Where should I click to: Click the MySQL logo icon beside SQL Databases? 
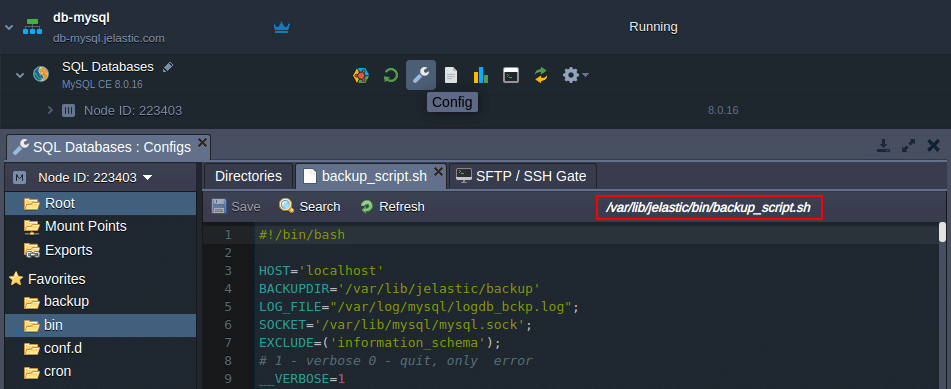click(41, 75)
